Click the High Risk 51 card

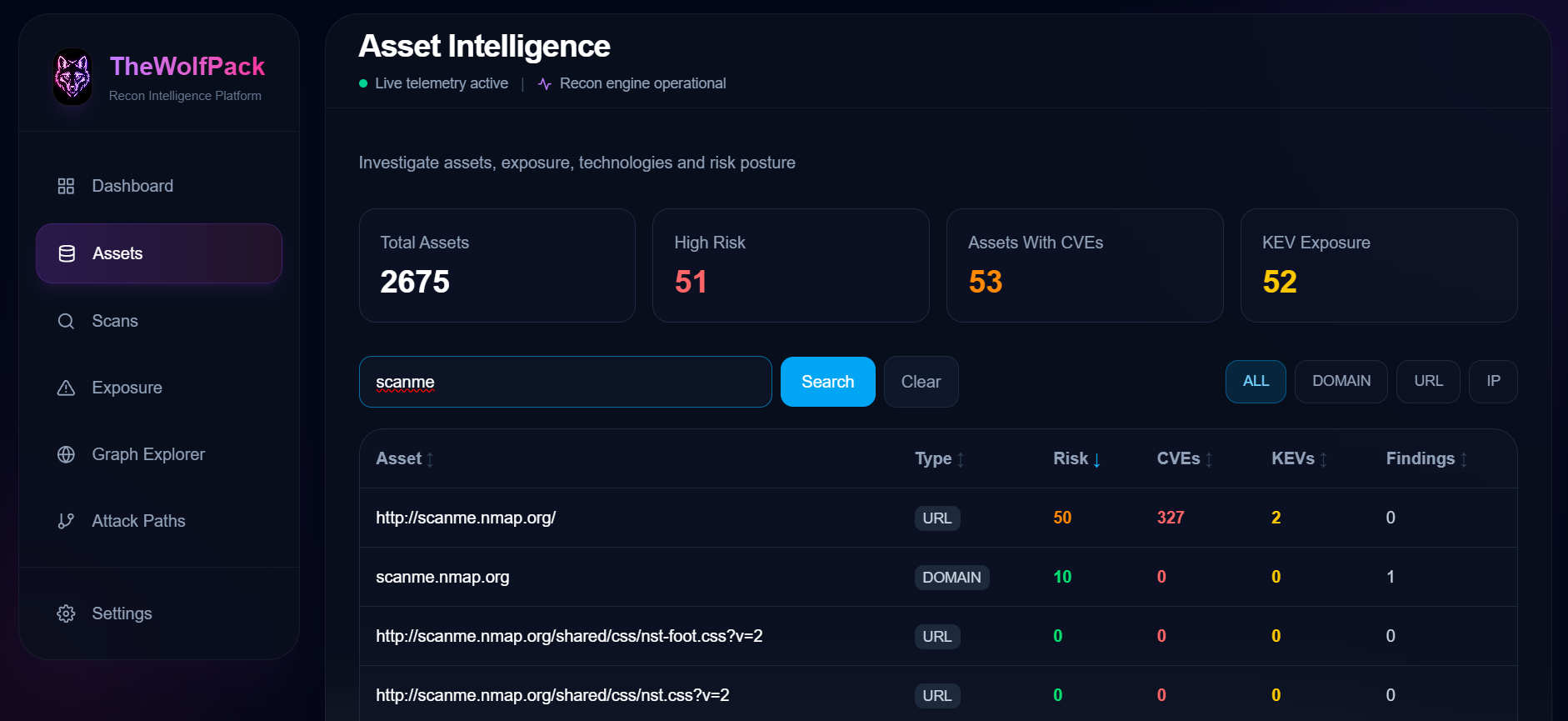tap(791, 265)
